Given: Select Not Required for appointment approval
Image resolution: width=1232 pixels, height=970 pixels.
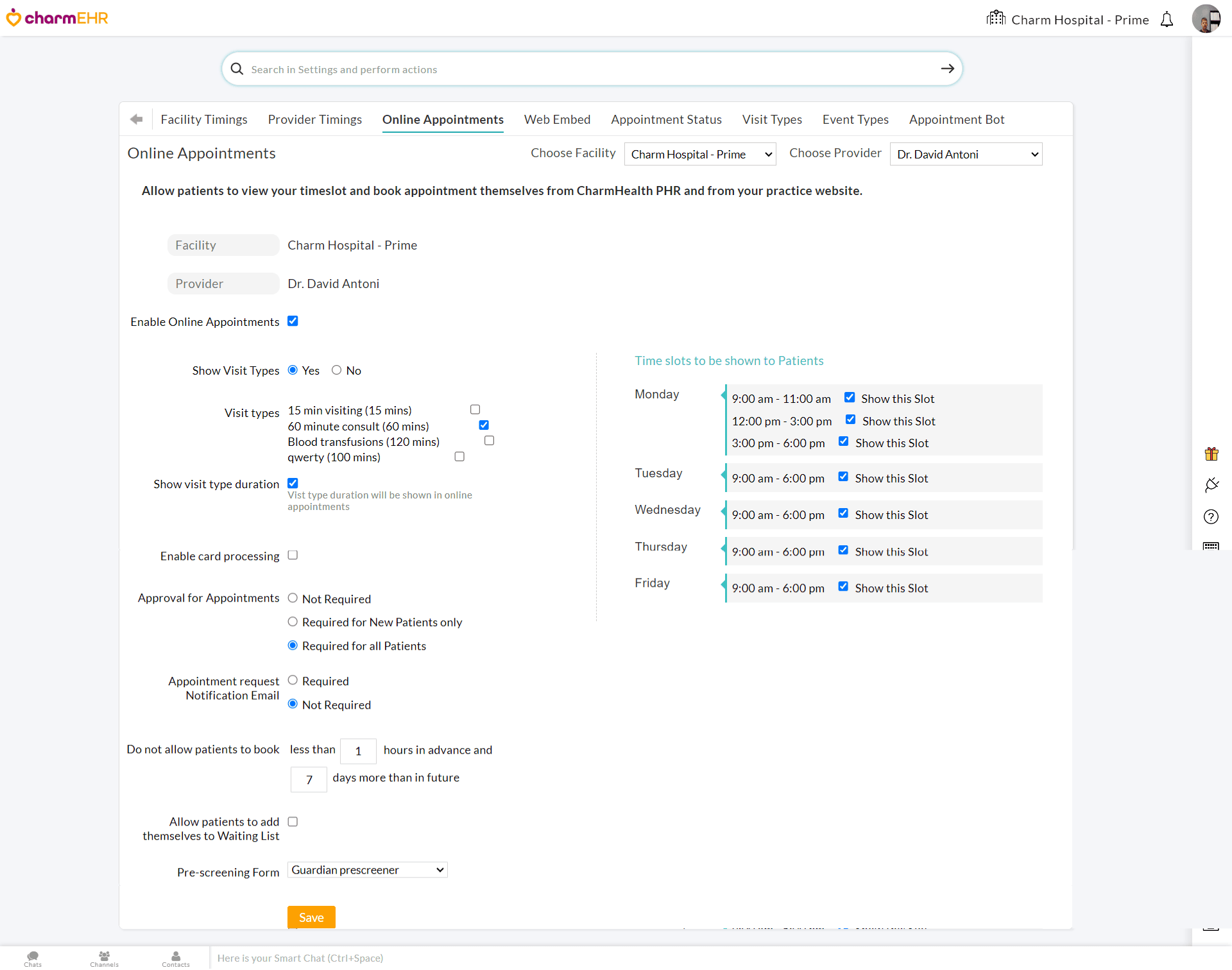Looking at the screenshot, I should click(293, 598).
